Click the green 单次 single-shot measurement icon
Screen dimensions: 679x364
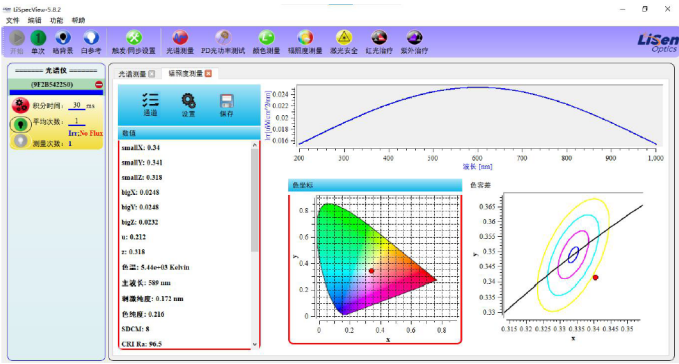[x=38, y=38]
